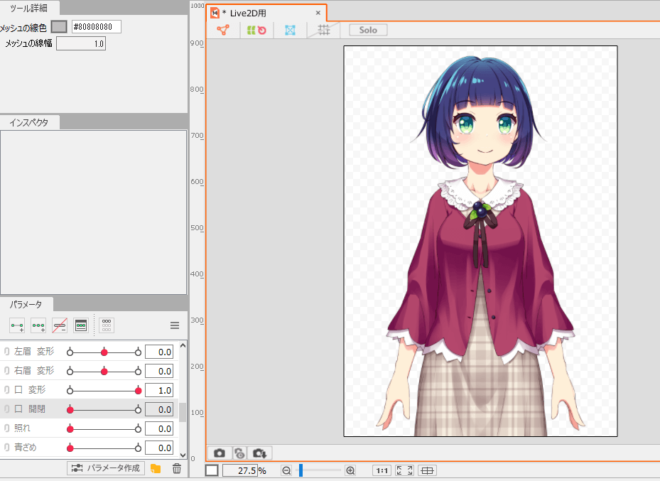The image size is (660, 481).
Task: Click the blue deformer icon in canvas toolbar
Action: pos(290,30)
